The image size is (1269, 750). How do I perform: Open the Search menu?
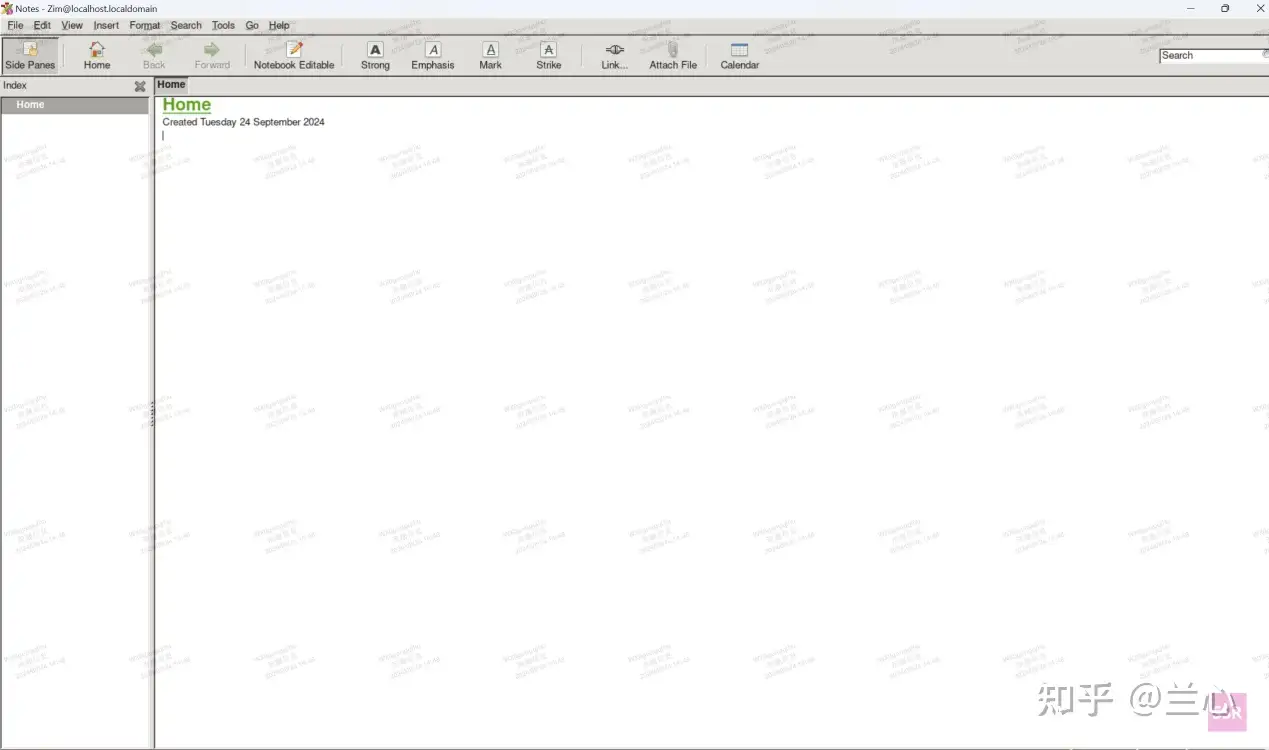point(186,25)
